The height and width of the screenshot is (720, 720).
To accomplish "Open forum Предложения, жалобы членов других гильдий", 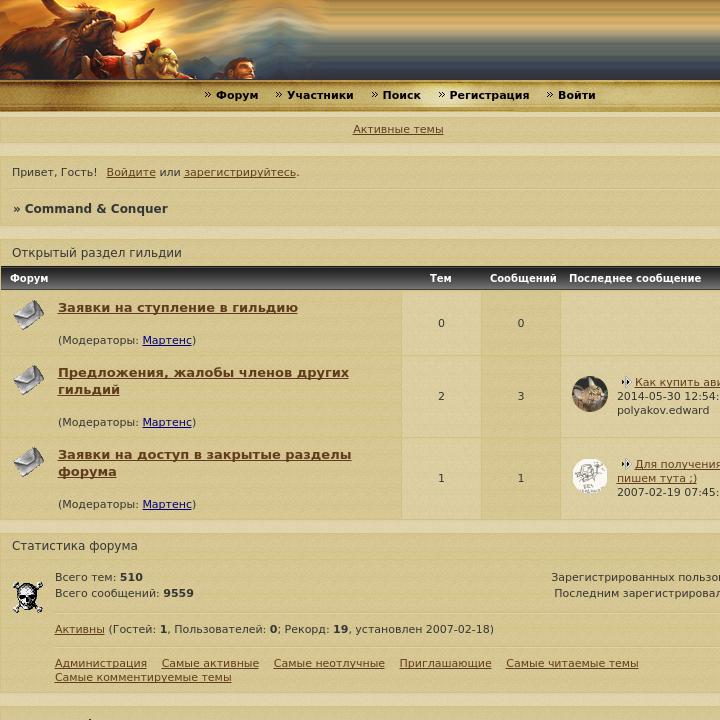I will point(203,381).
